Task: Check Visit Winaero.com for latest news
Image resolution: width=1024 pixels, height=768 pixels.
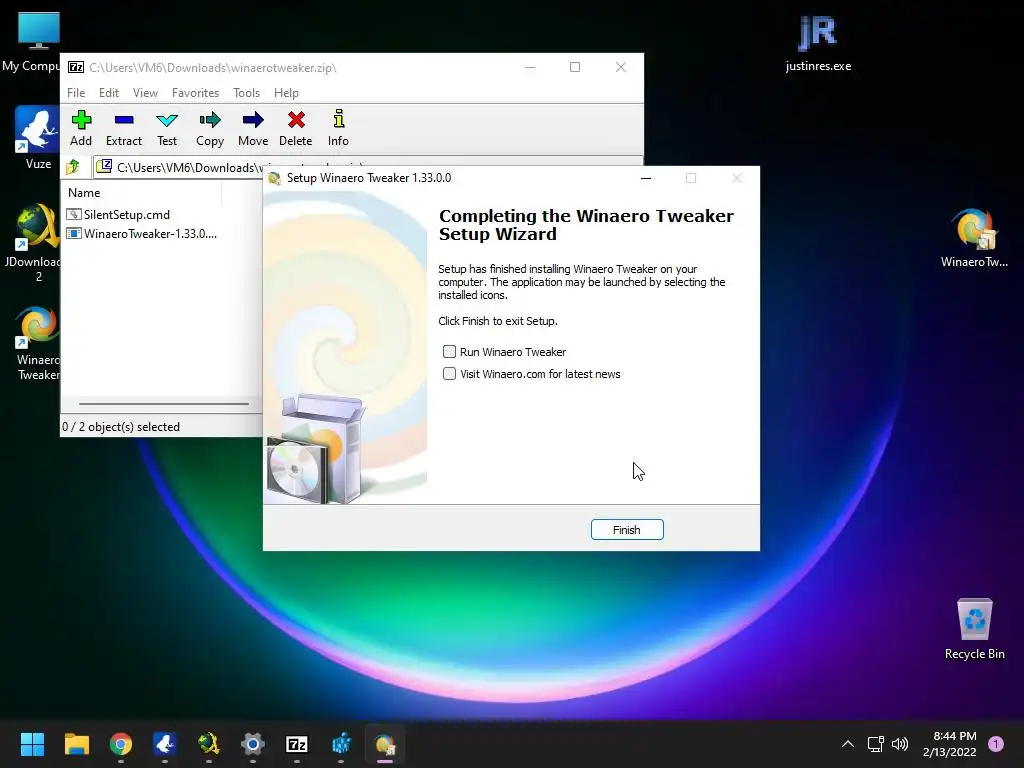Action: (449, 374)
